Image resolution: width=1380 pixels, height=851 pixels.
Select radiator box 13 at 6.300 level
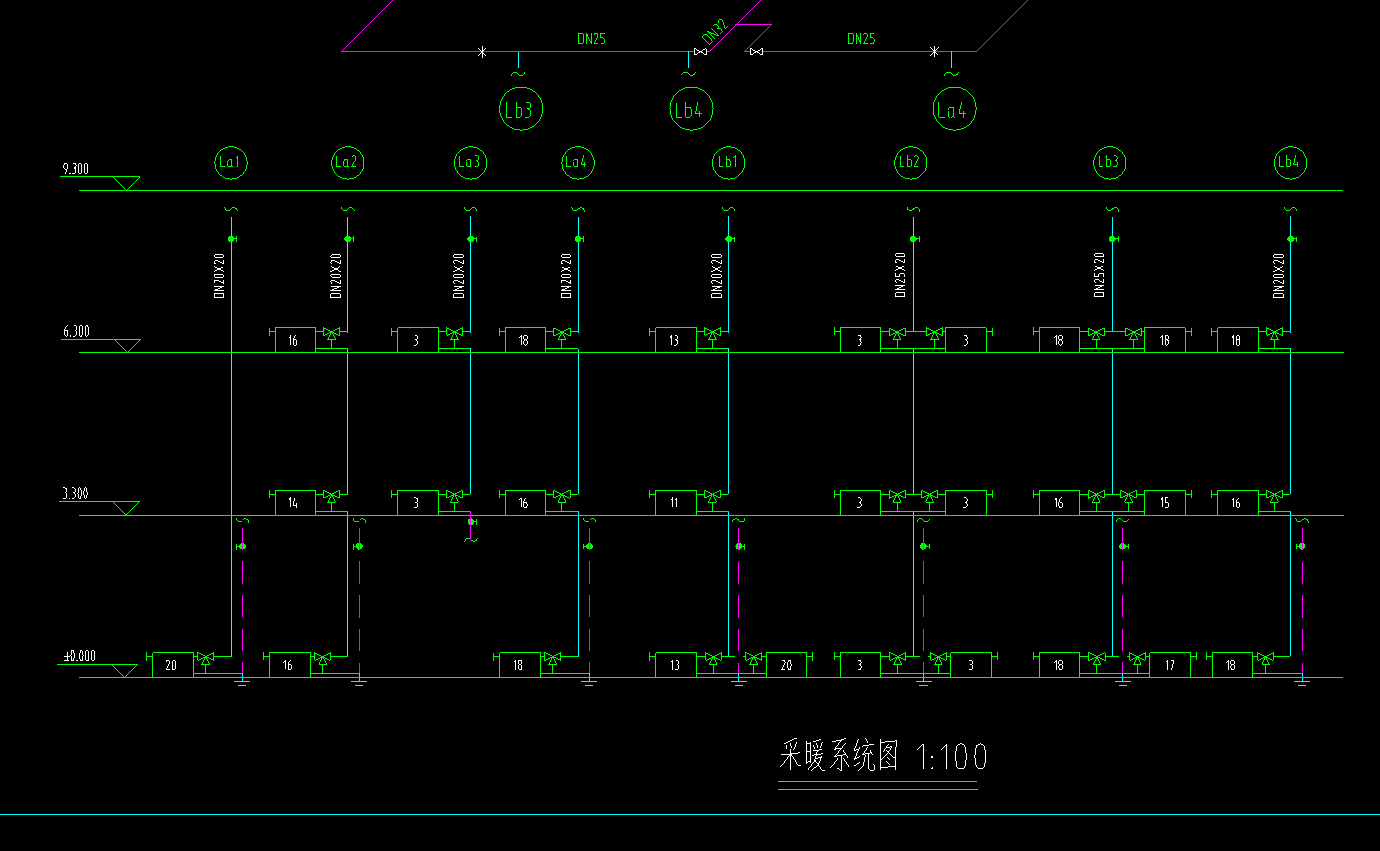(x=675, y=340)
